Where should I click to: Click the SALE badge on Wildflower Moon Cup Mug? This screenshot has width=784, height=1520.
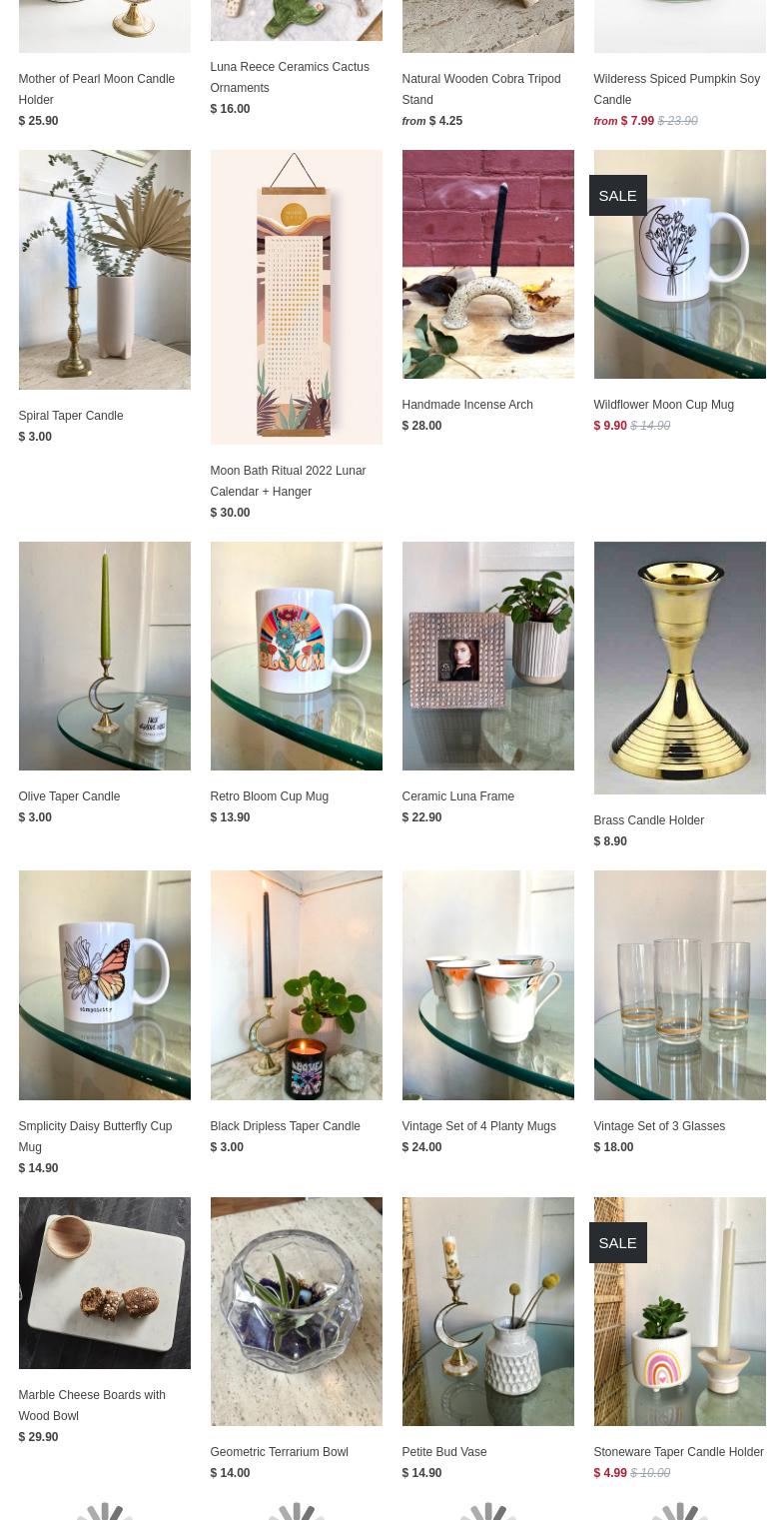point(617,196)
